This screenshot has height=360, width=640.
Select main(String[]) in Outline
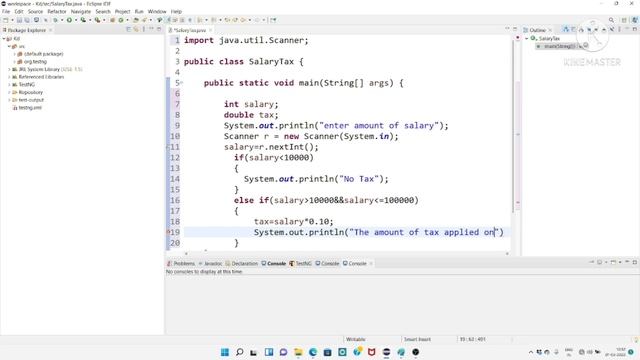(560, 47)
